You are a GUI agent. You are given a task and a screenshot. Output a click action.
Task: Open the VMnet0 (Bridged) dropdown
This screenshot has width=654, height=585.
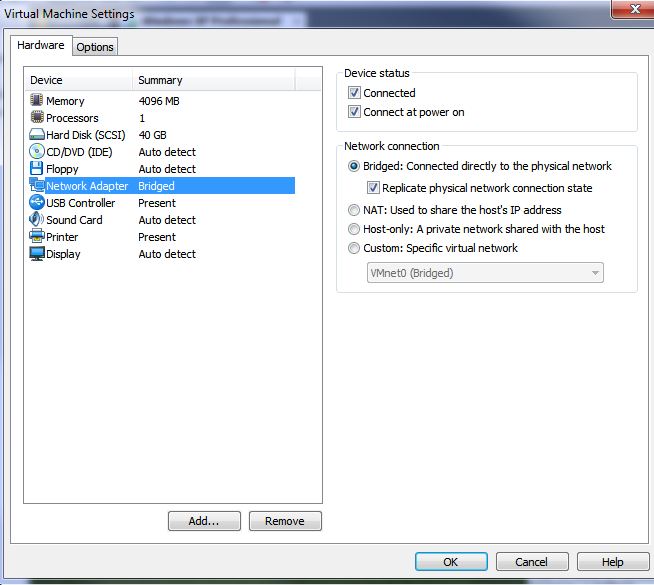[x=485, y=273]
